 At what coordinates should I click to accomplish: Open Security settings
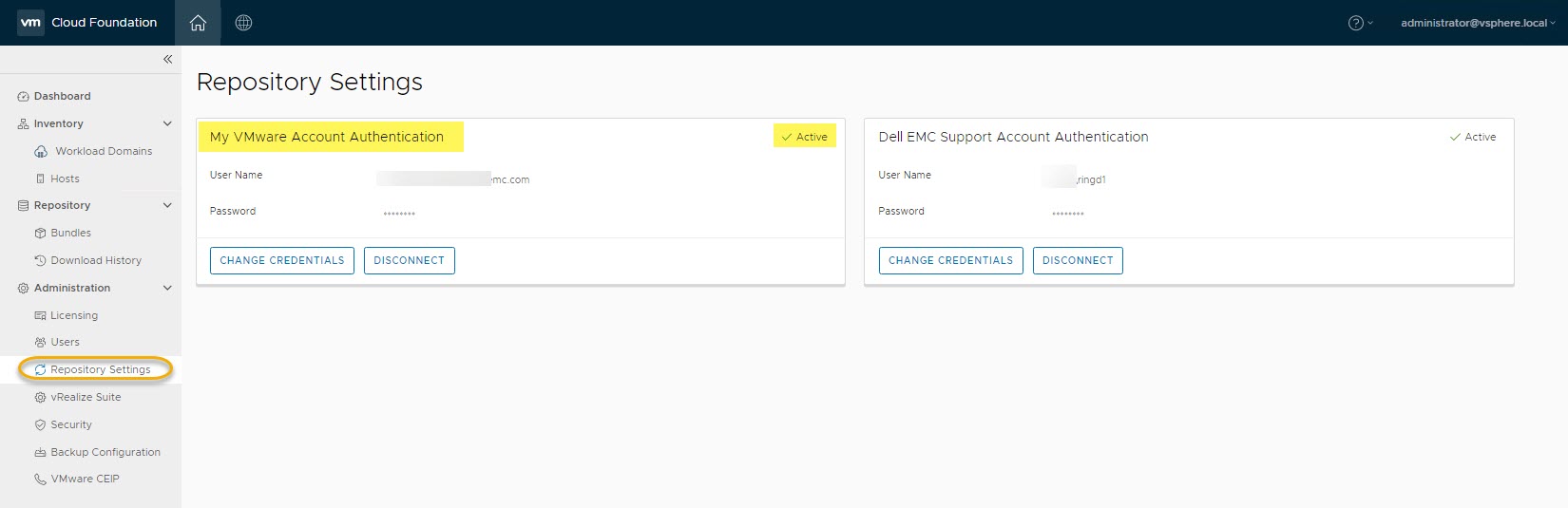(x=71, y=424)
